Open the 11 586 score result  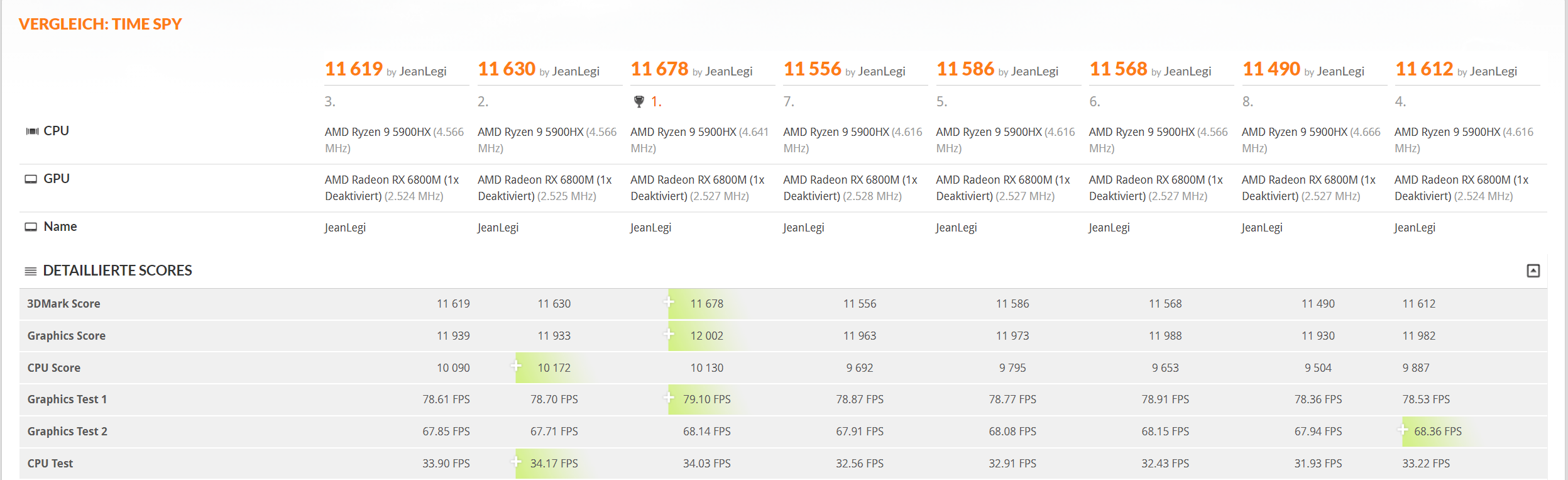point(965,69)
